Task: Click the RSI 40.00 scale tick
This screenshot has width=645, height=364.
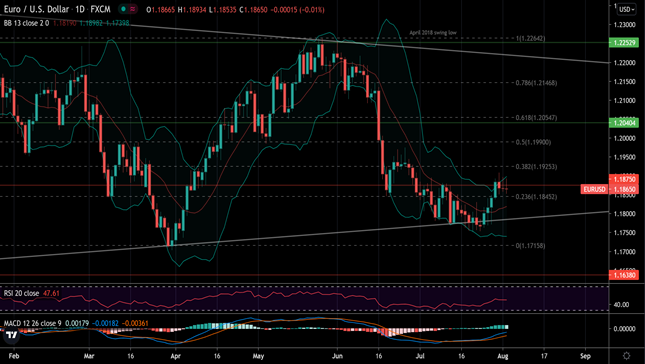Action: point(622,305)
